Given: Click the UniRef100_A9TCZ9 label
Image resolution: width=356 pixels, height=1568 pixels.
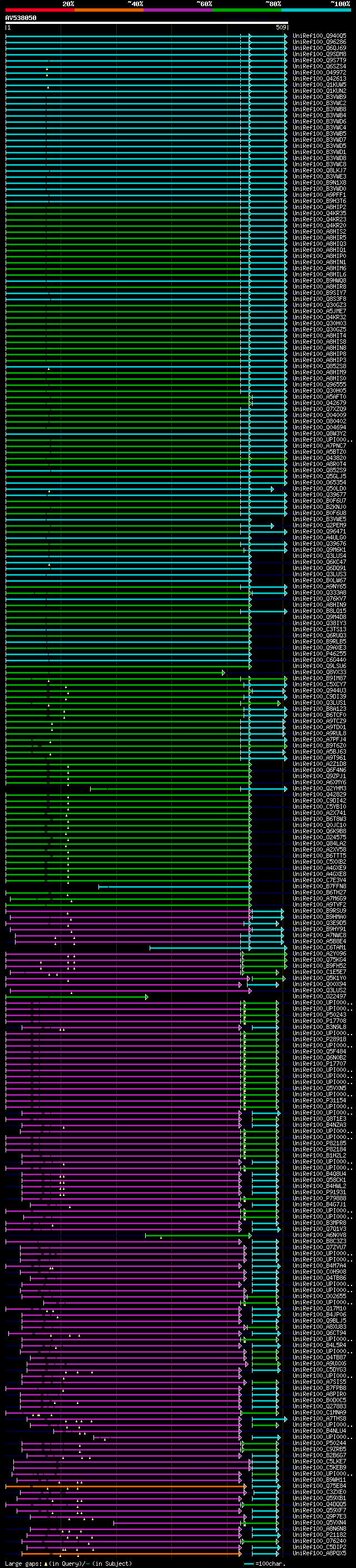Looking at the screenshot, I should click(319, 721).
